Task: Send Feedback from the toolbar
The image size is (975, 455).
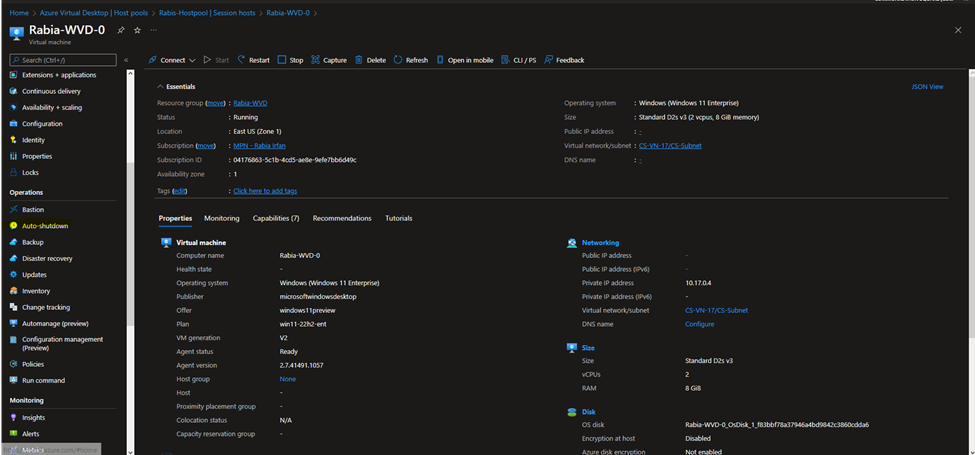Action: click(564, 60)
